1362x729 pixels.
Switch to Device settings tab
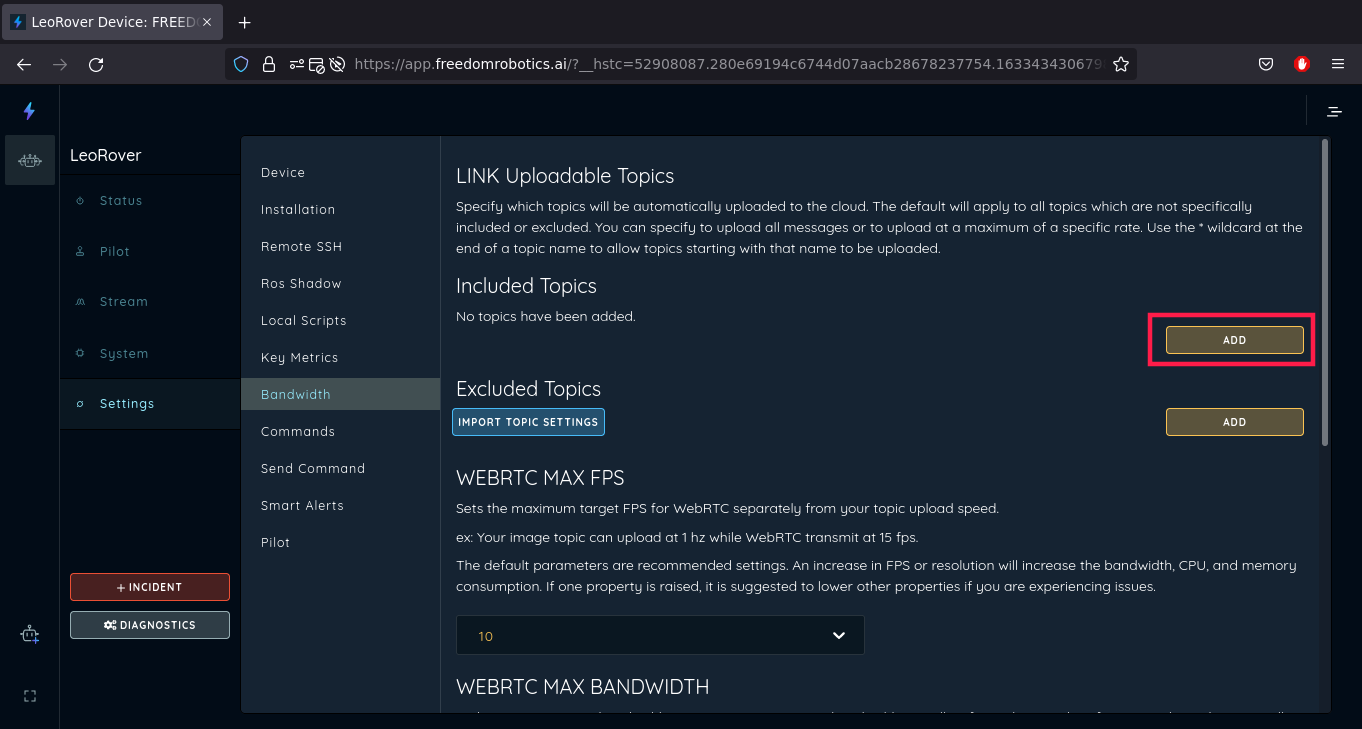(340, 173)
